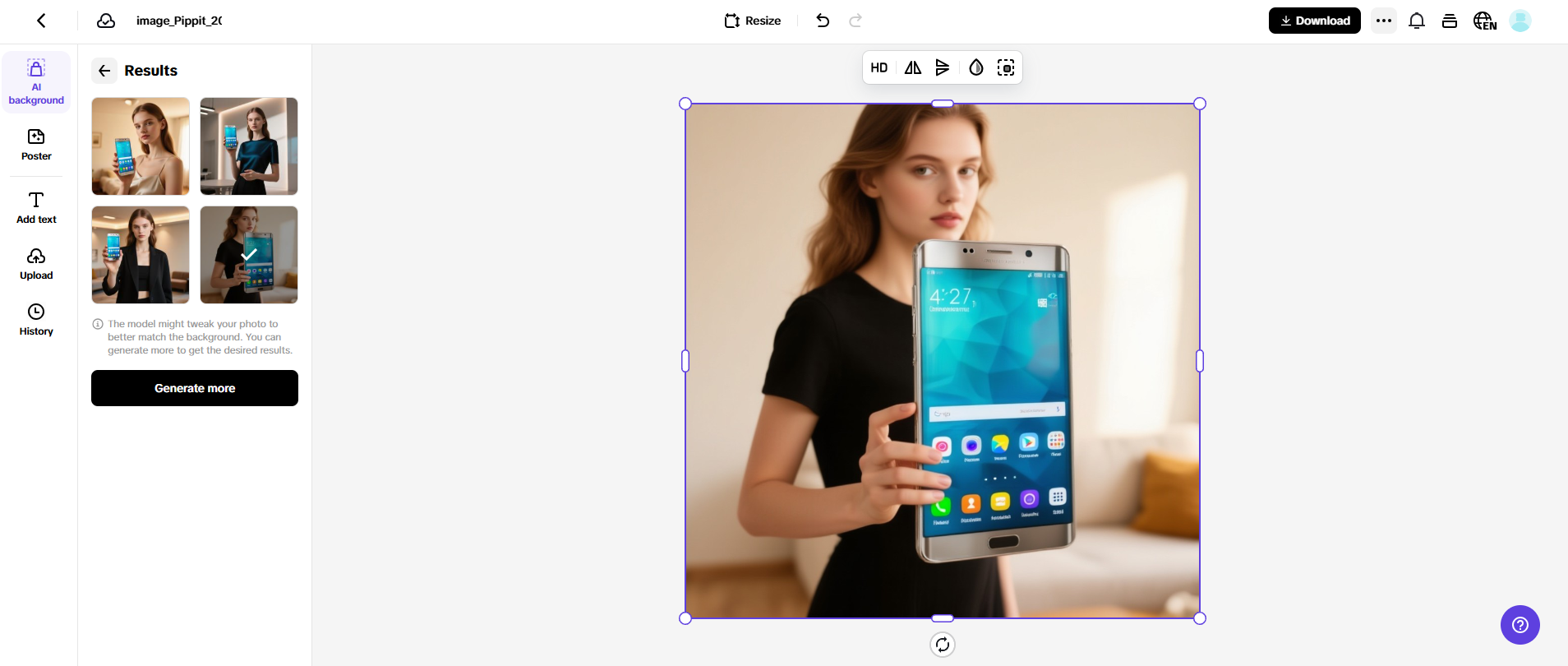
Task: Open the storage stack icon
Action: 1450,21
